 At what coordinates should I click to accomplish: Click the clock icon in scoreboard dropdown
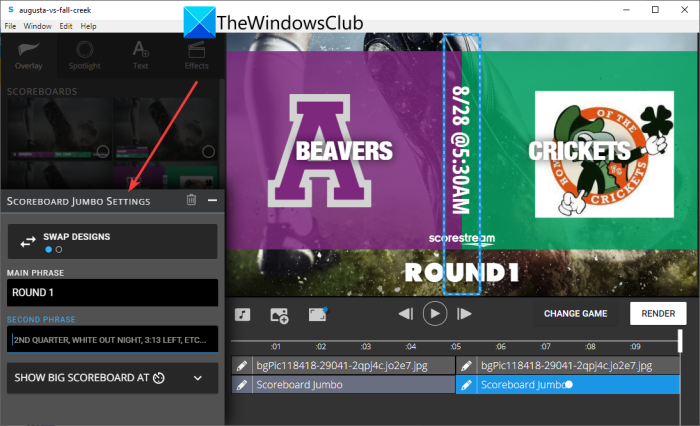click(x=159, y=378)
